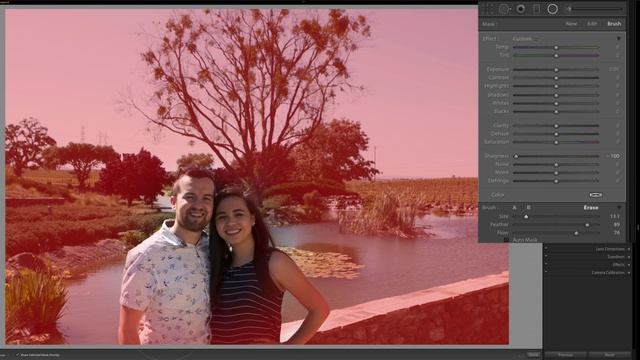Select the Crop Overlay tool icon
The width and height of the screenshot is (640, 360).
(x=489, y=9)
